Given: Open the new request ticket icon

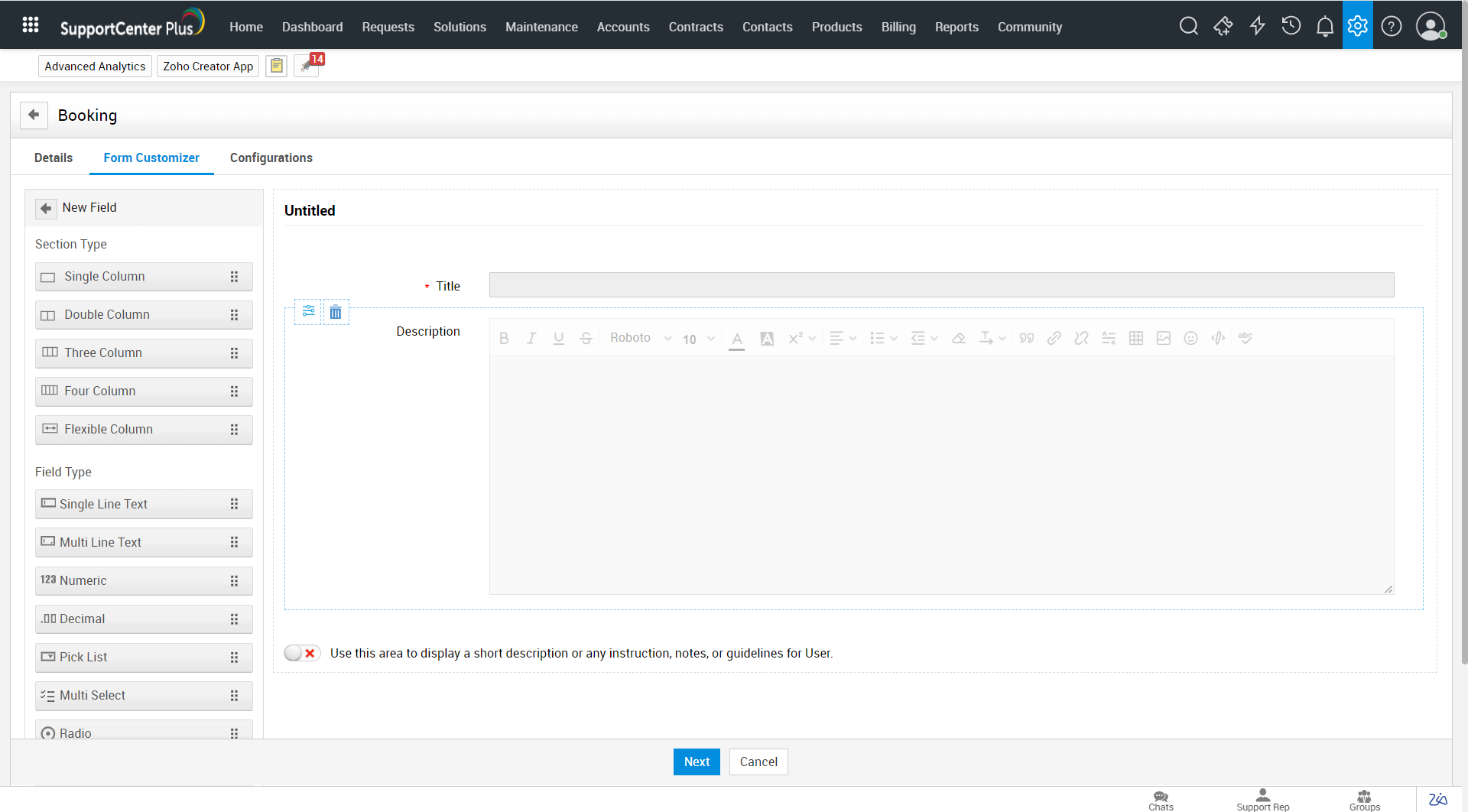Looking at the screenshot, I should click(1223, 26).
